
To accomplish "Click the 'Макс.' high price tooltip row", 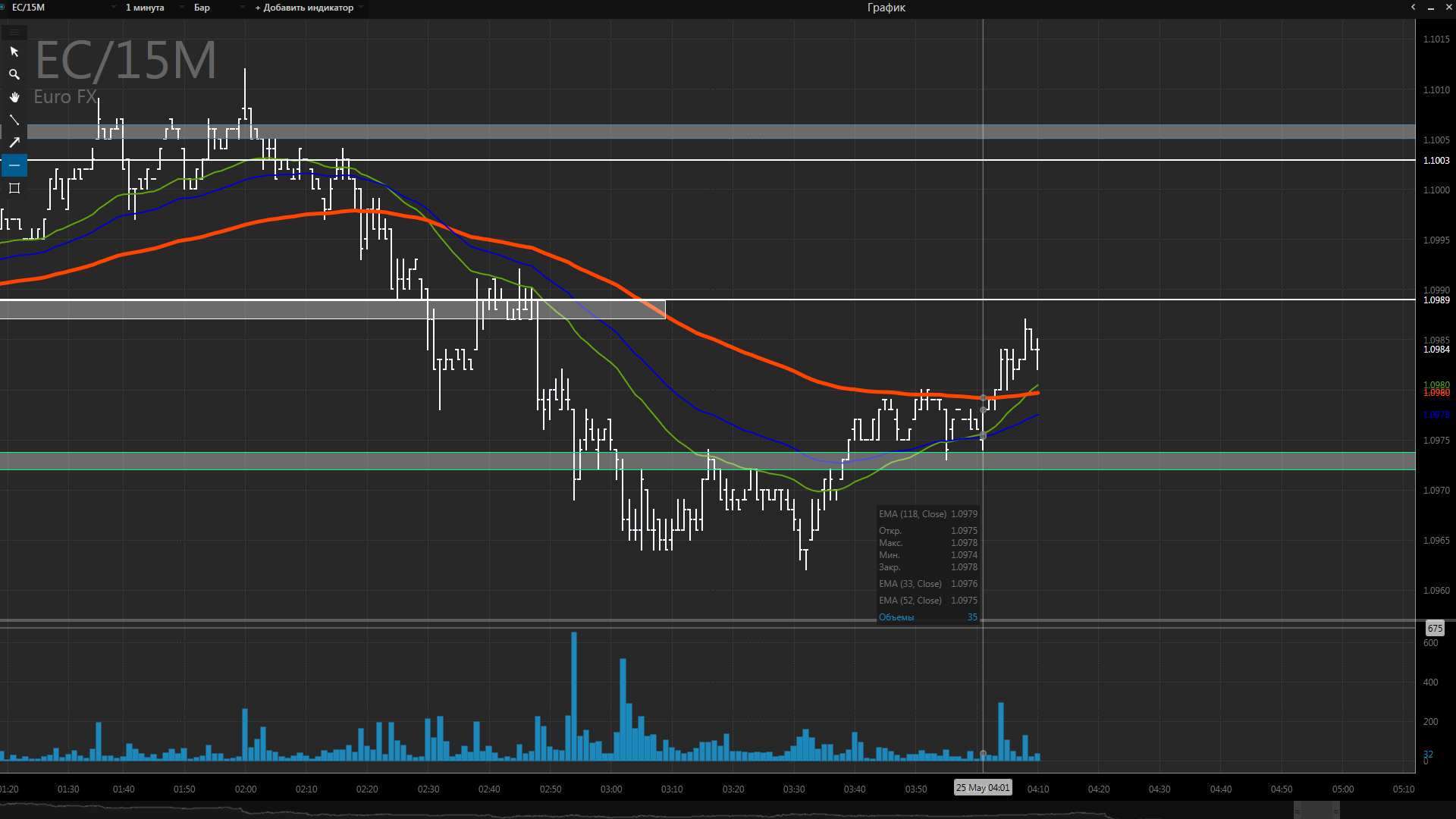I will 928,543.
